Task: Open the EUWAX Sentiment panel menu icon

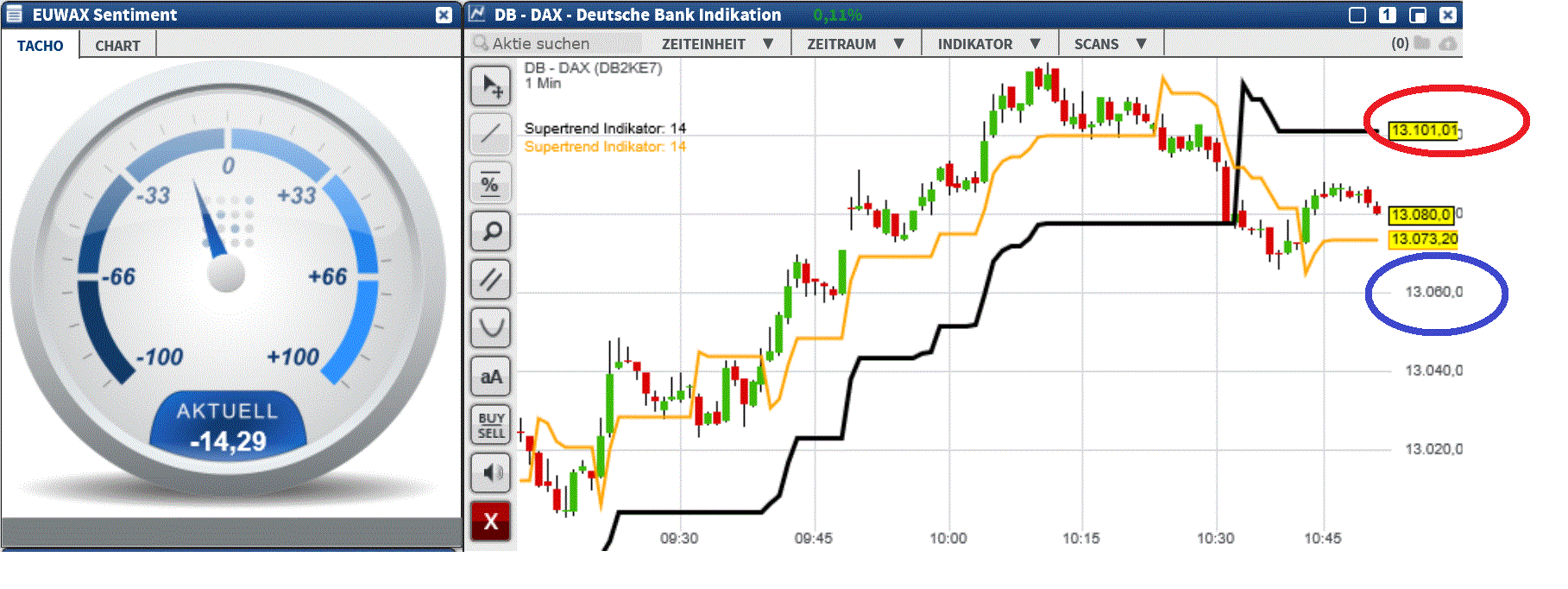Action: pos(14,15)
